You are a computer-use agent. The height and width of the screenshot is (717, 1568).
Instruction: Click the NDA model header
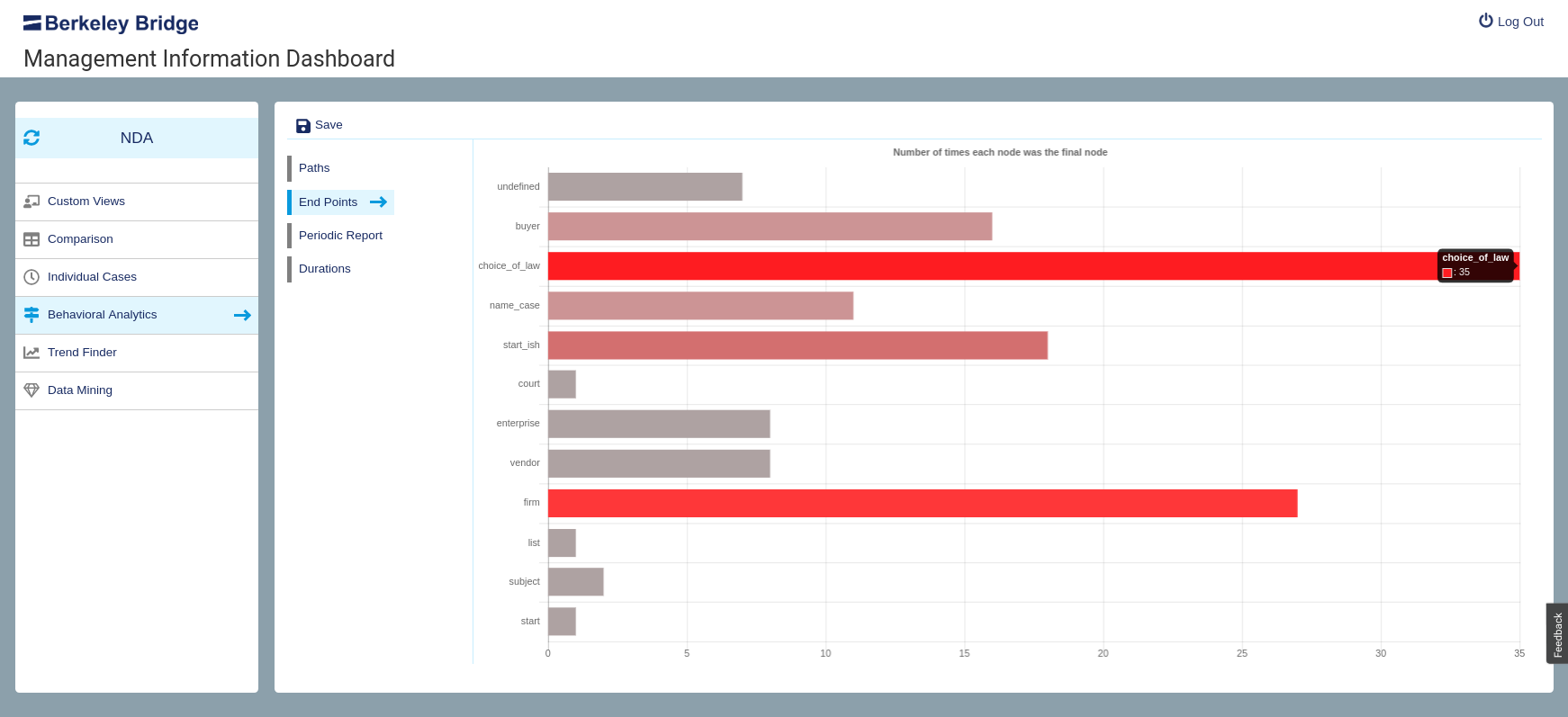tap(137, 138)
